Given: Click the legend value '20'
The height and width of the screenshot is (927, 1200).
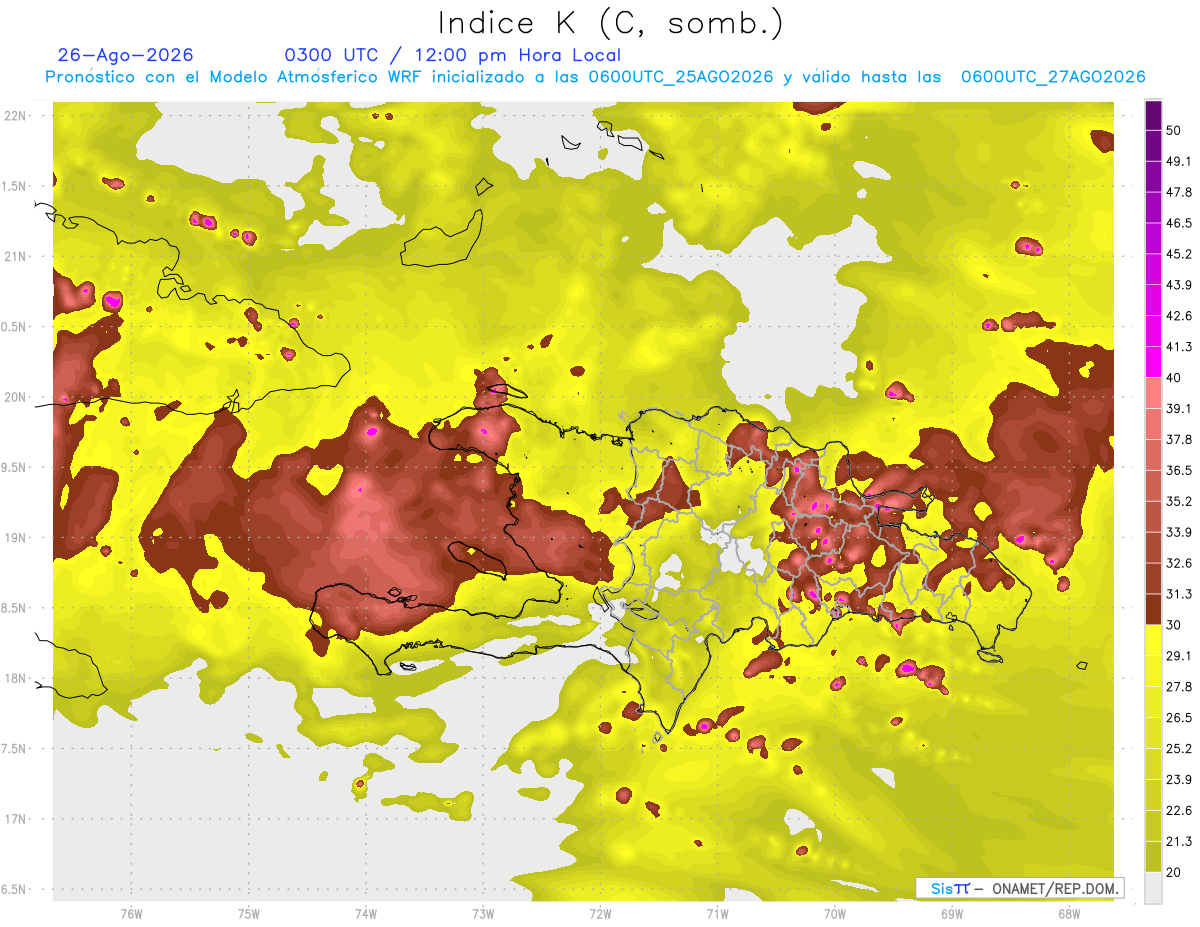Looking at the screenshot, I should [x=1174, y=872].
